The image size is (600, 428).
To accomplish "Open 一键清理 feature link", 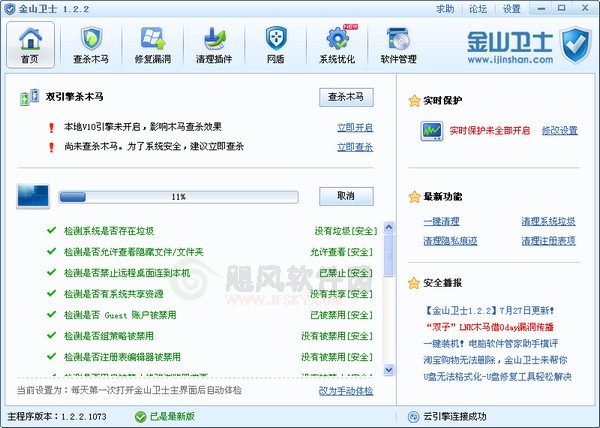I will (x=441, y=221).
